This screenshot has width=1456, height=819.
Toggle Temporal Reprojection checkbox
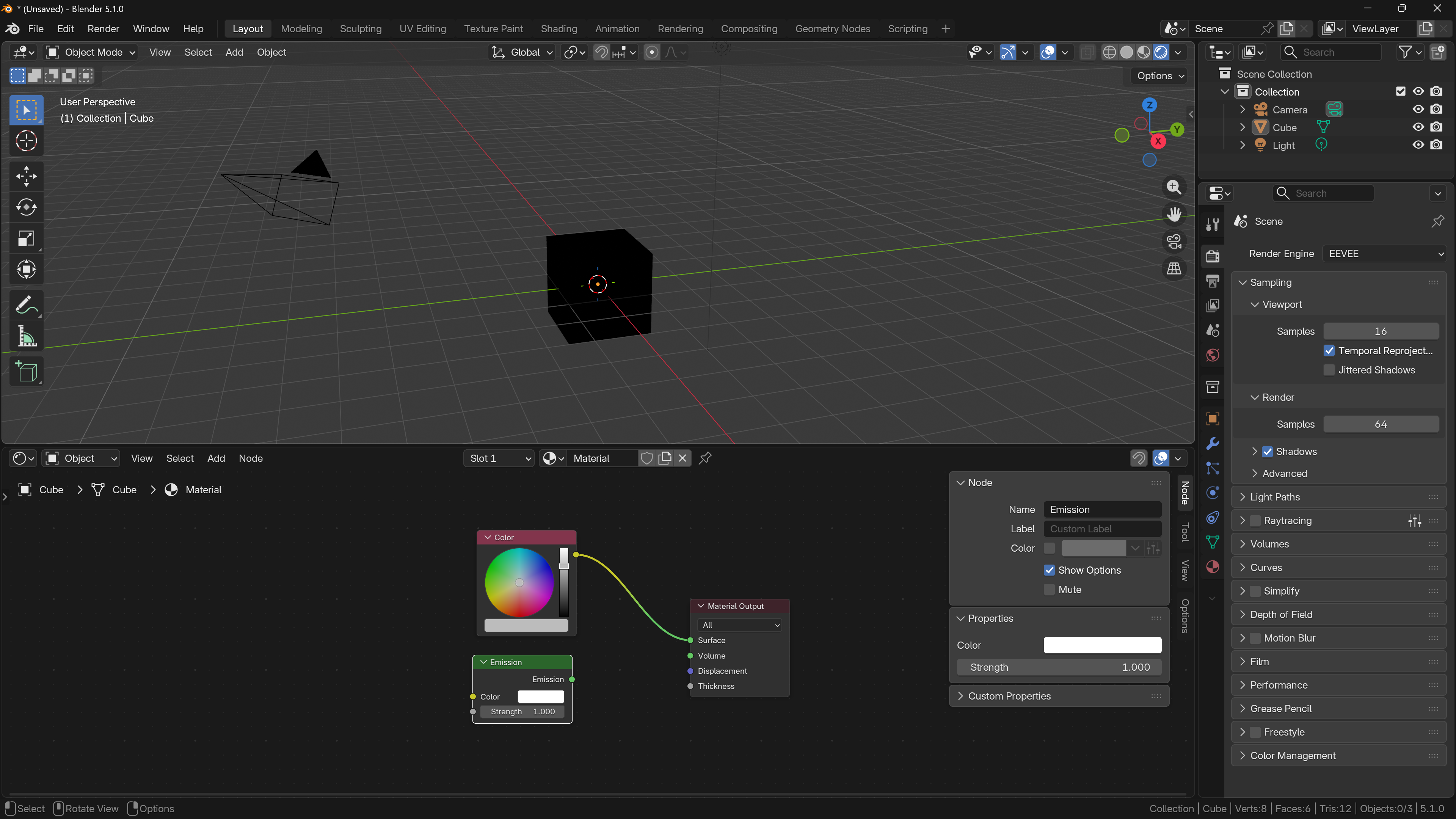(x=1329, y=351)
